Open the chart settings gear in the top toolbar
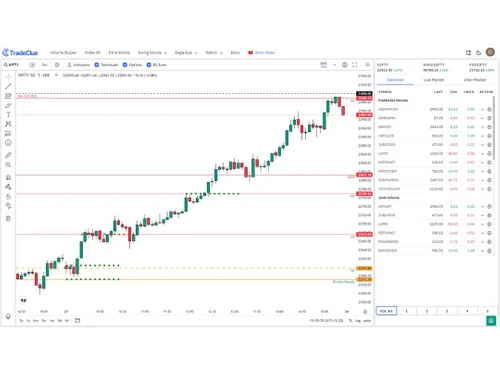The width and height of the screenshot is (500, 375). (x=345, y=65)
